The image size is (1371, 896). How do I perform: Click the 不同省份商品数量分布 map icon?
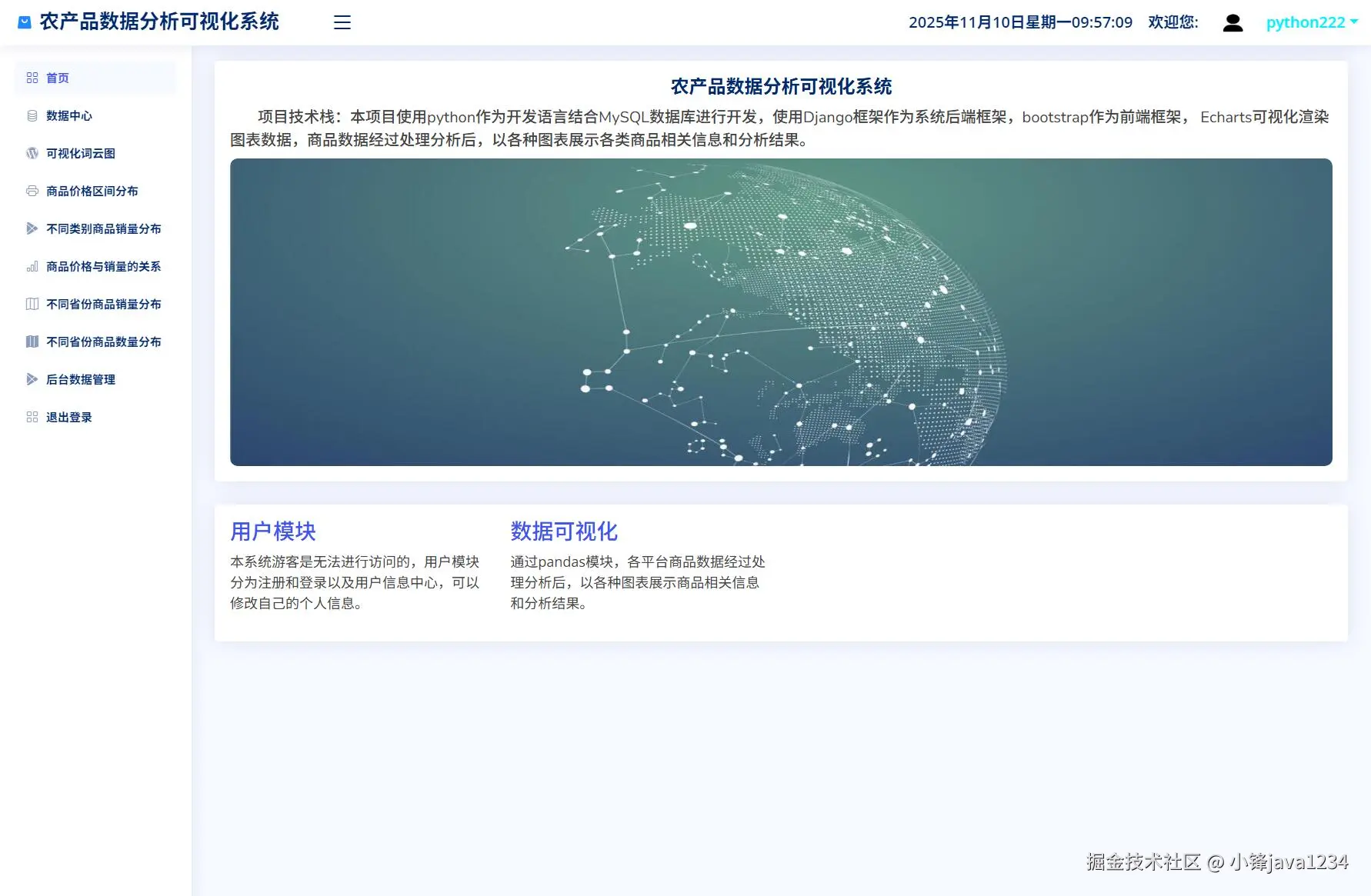point(32,341)
